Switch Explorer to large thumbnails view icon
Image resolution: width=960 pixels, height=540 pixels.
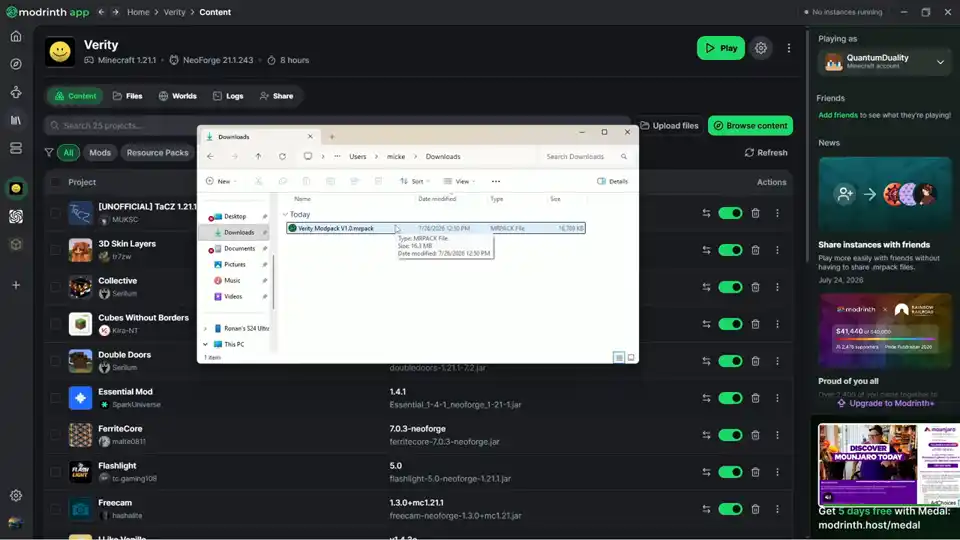[x=631, y=358]
